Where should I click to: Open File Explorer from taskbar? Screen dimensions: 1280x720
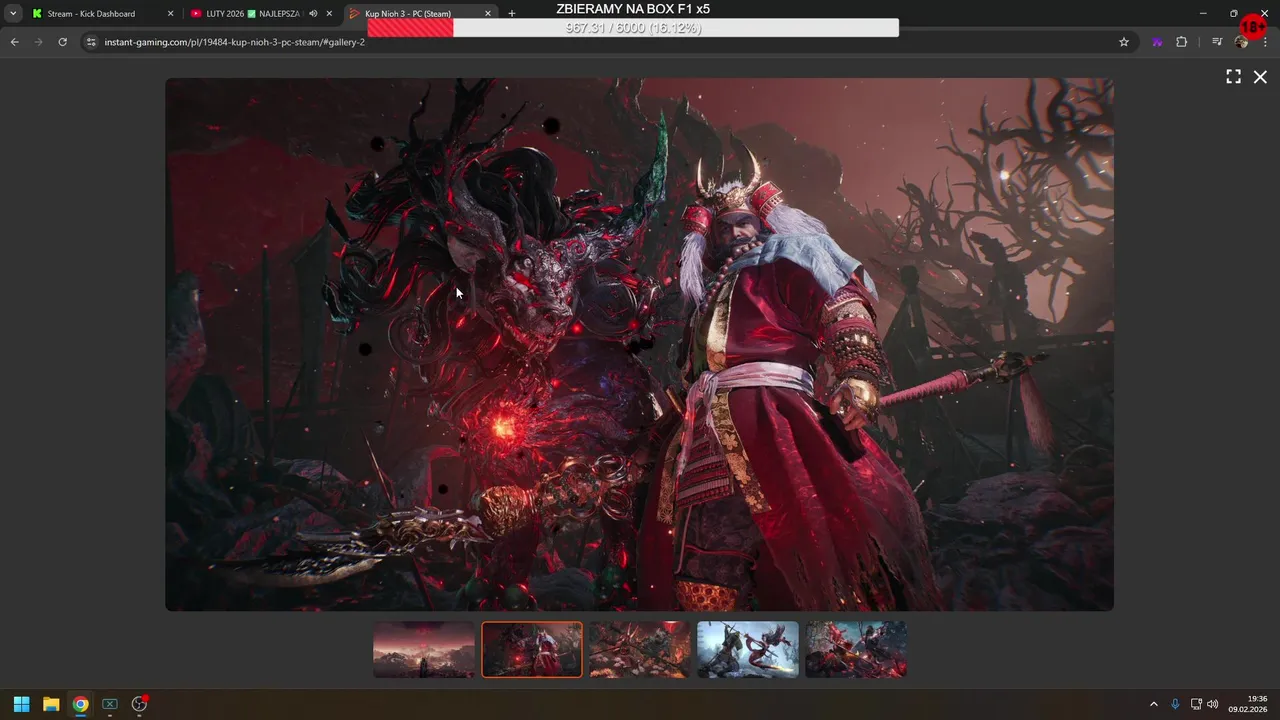(x=51, y=704)
